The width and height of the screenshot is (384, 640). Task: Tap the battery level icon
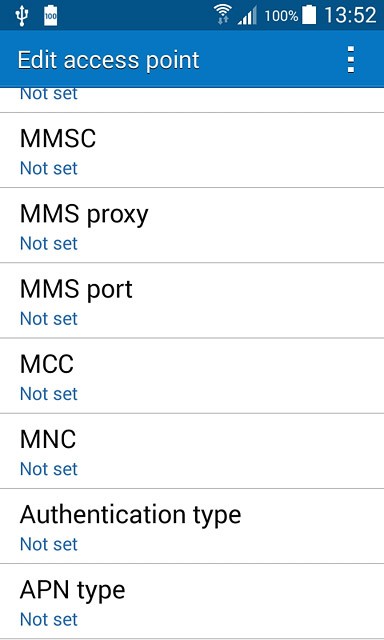tap(309, 16)
